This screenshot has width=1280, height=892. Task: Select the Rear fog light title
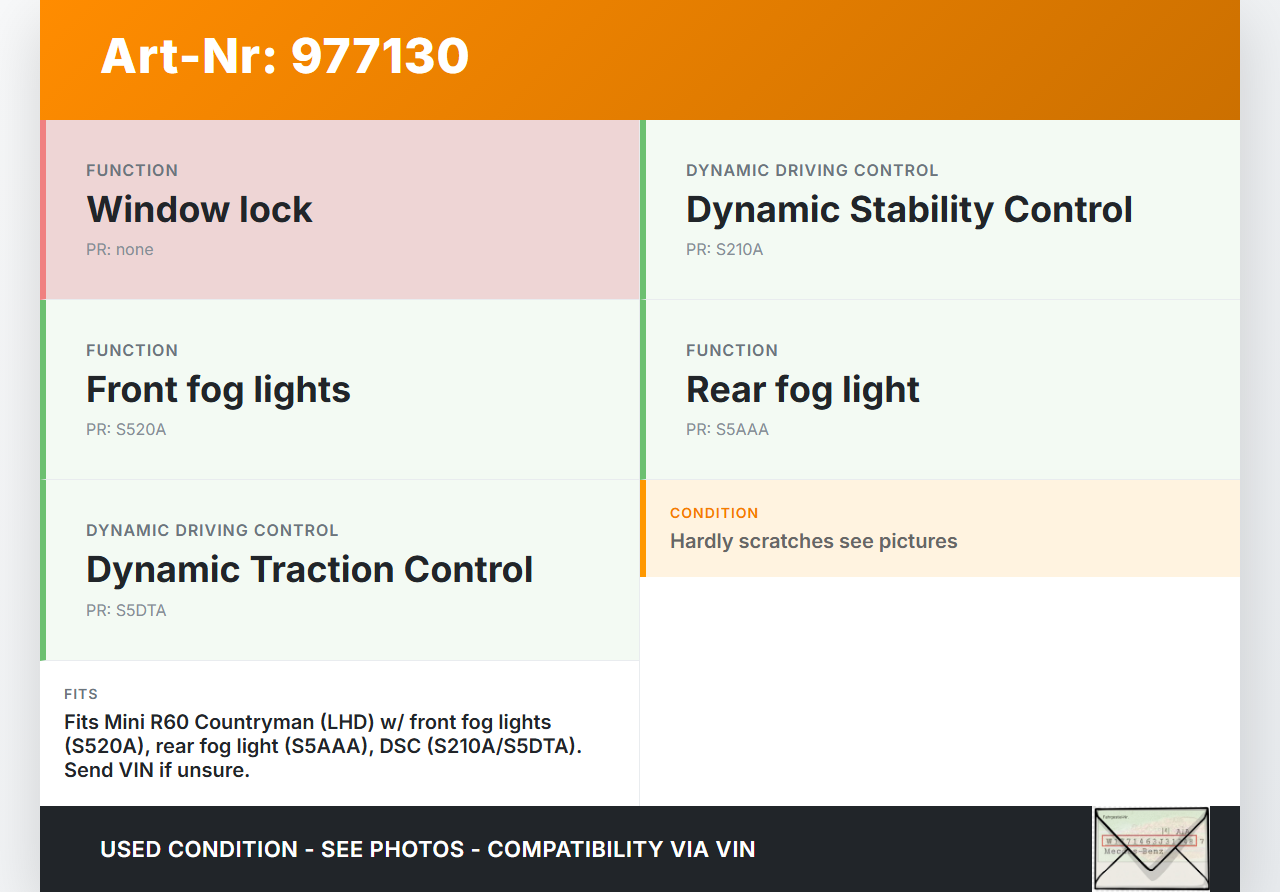click(802, 390)
